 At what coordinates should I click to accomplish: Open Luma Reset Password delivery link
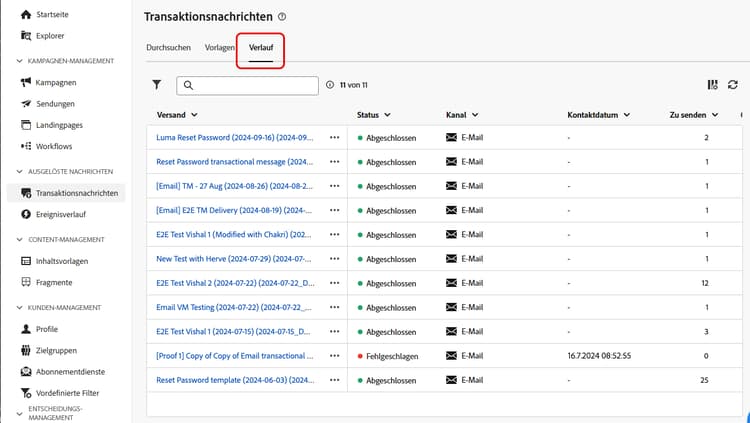tap(234, 137)
